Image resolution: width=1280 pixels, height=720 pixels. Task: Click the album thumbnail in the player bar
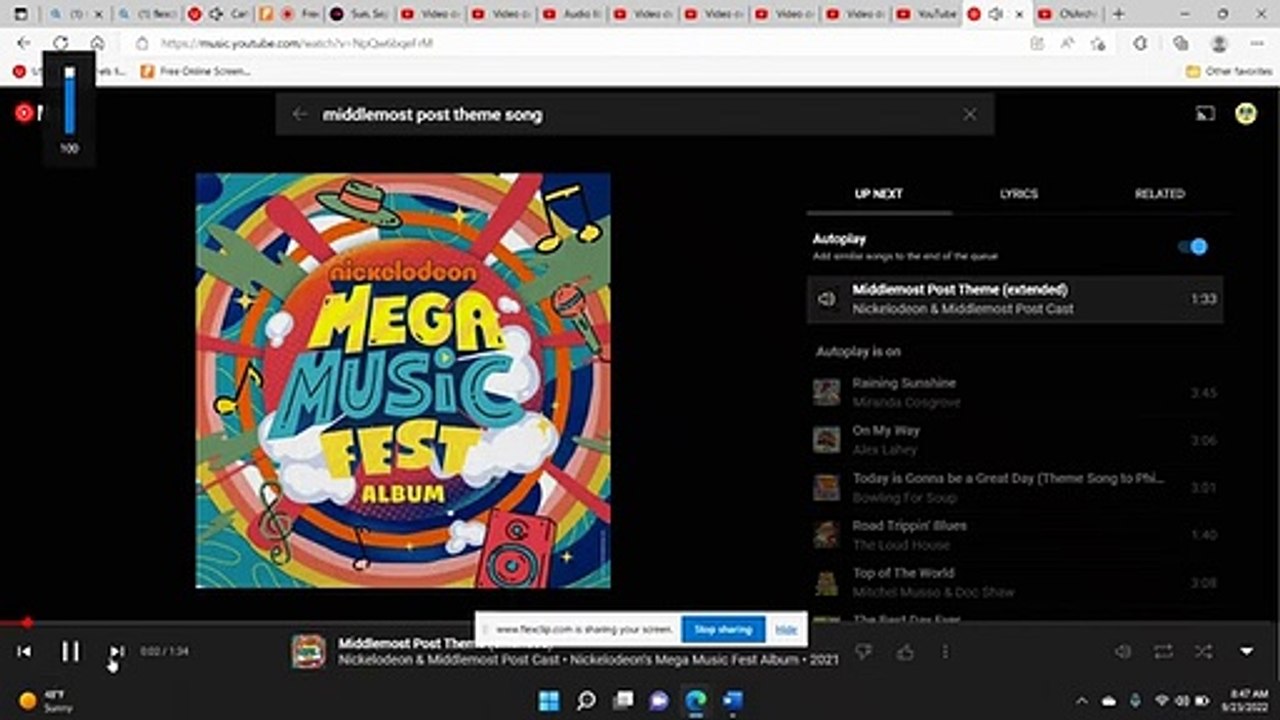(x=308, y=651)
